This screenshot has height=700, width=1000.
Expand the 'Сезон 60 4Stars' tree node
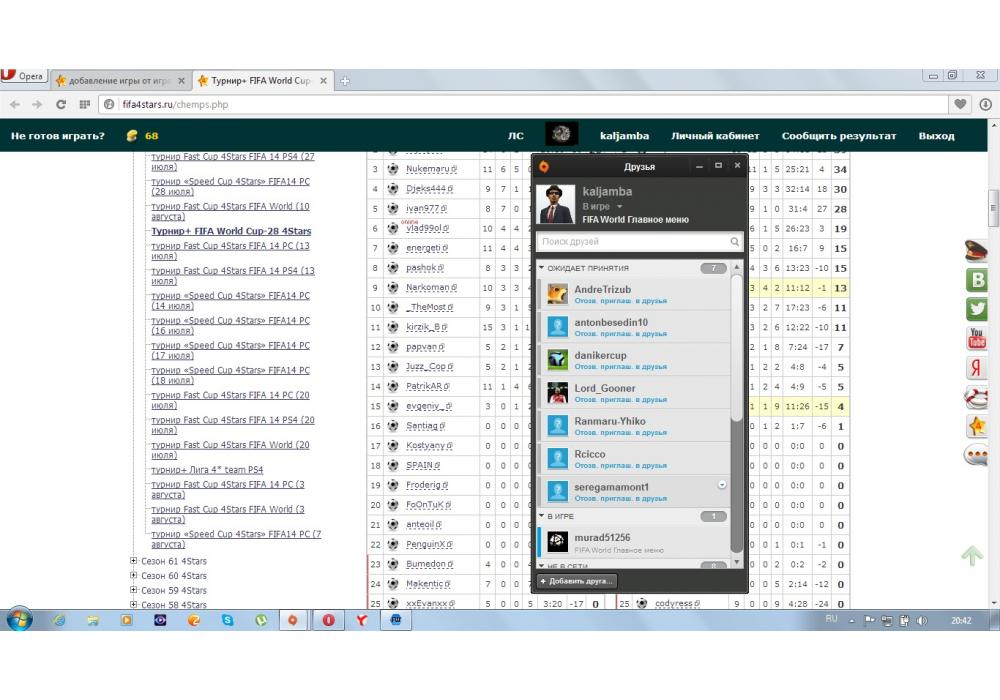pos(134,576)
